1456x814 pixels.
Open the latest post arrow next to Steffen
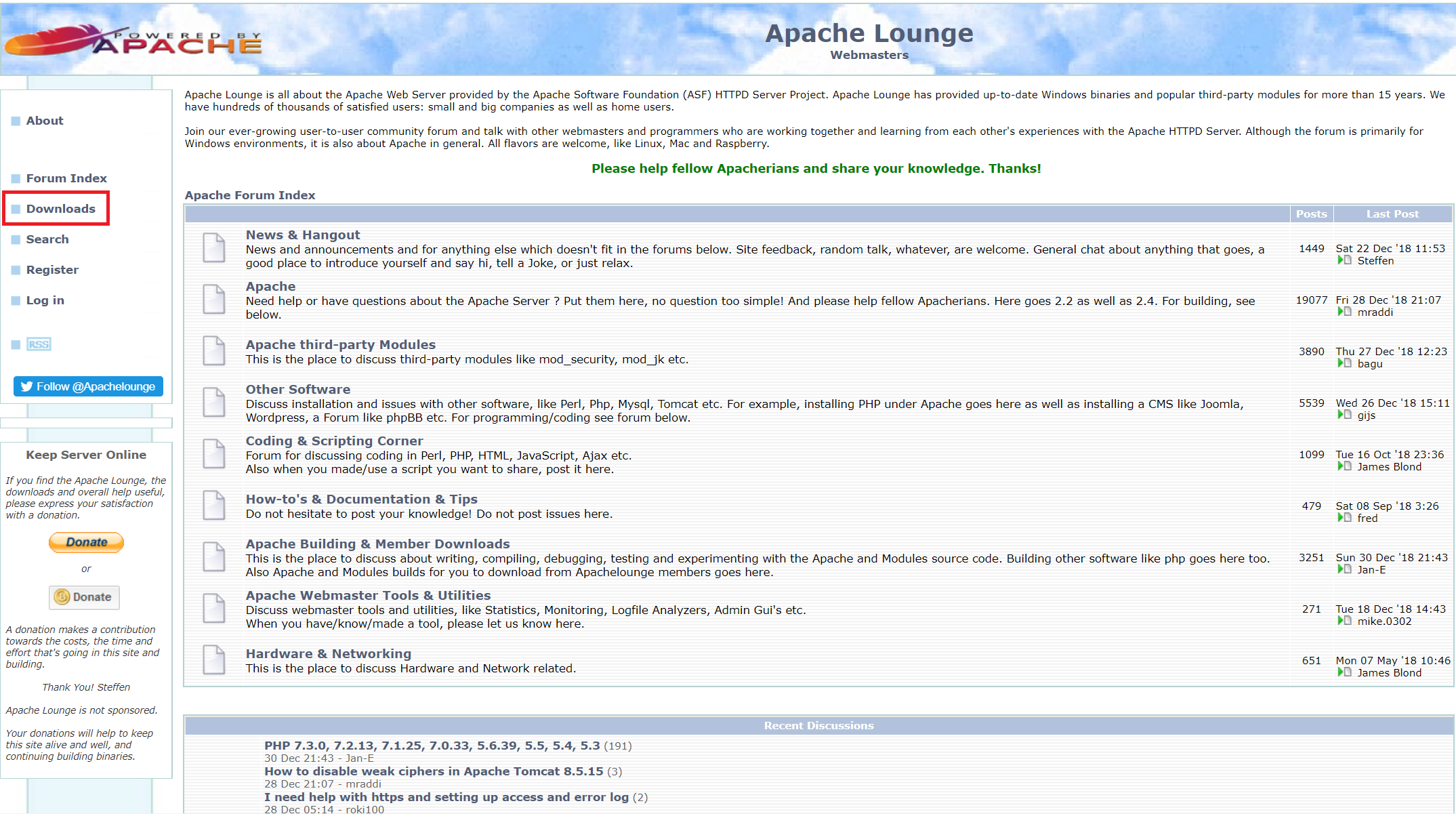point(1344,260)
